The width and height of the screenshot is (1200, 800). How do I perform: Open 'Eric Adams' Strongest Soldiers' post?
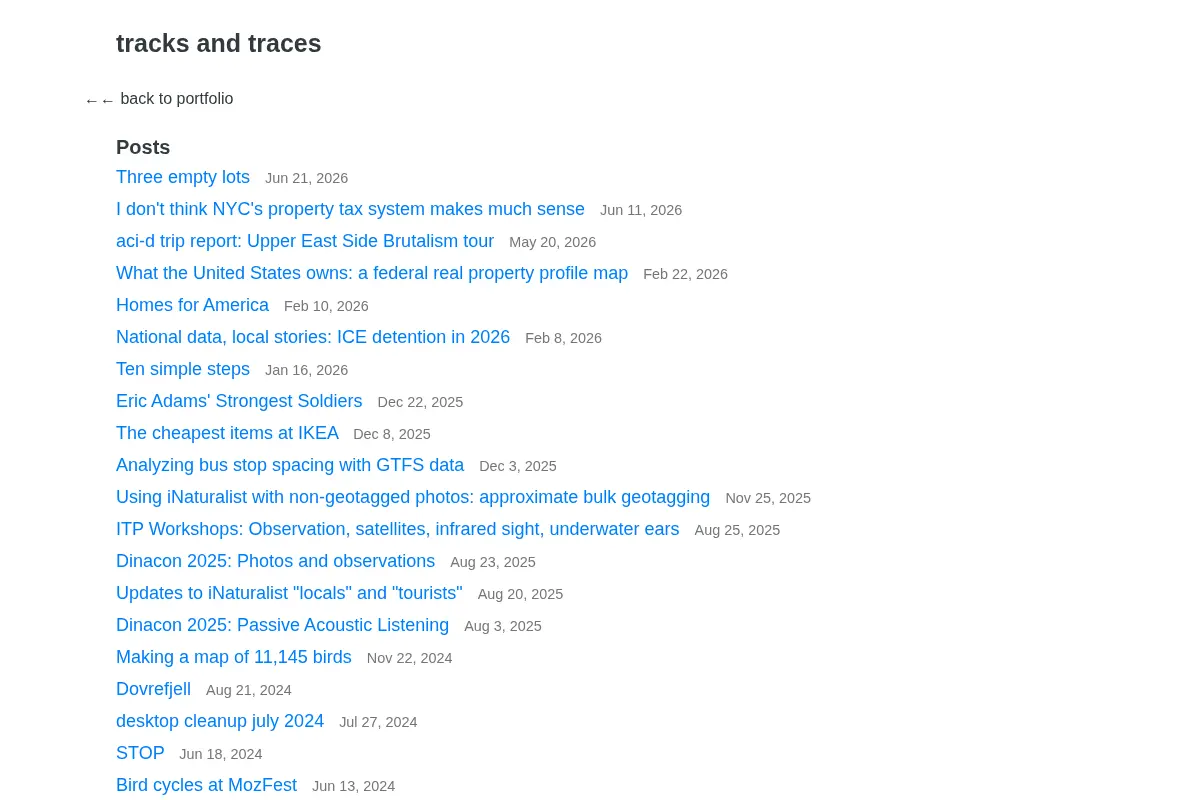point(239,401)
